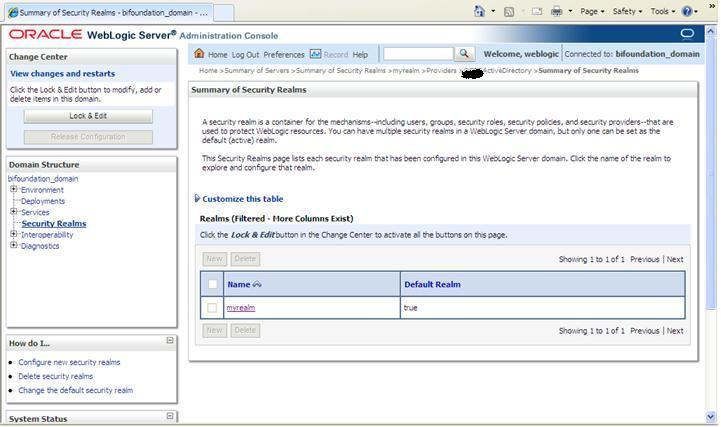Click Providers breadcrumb link
The image size is (721, 427).
441,70
